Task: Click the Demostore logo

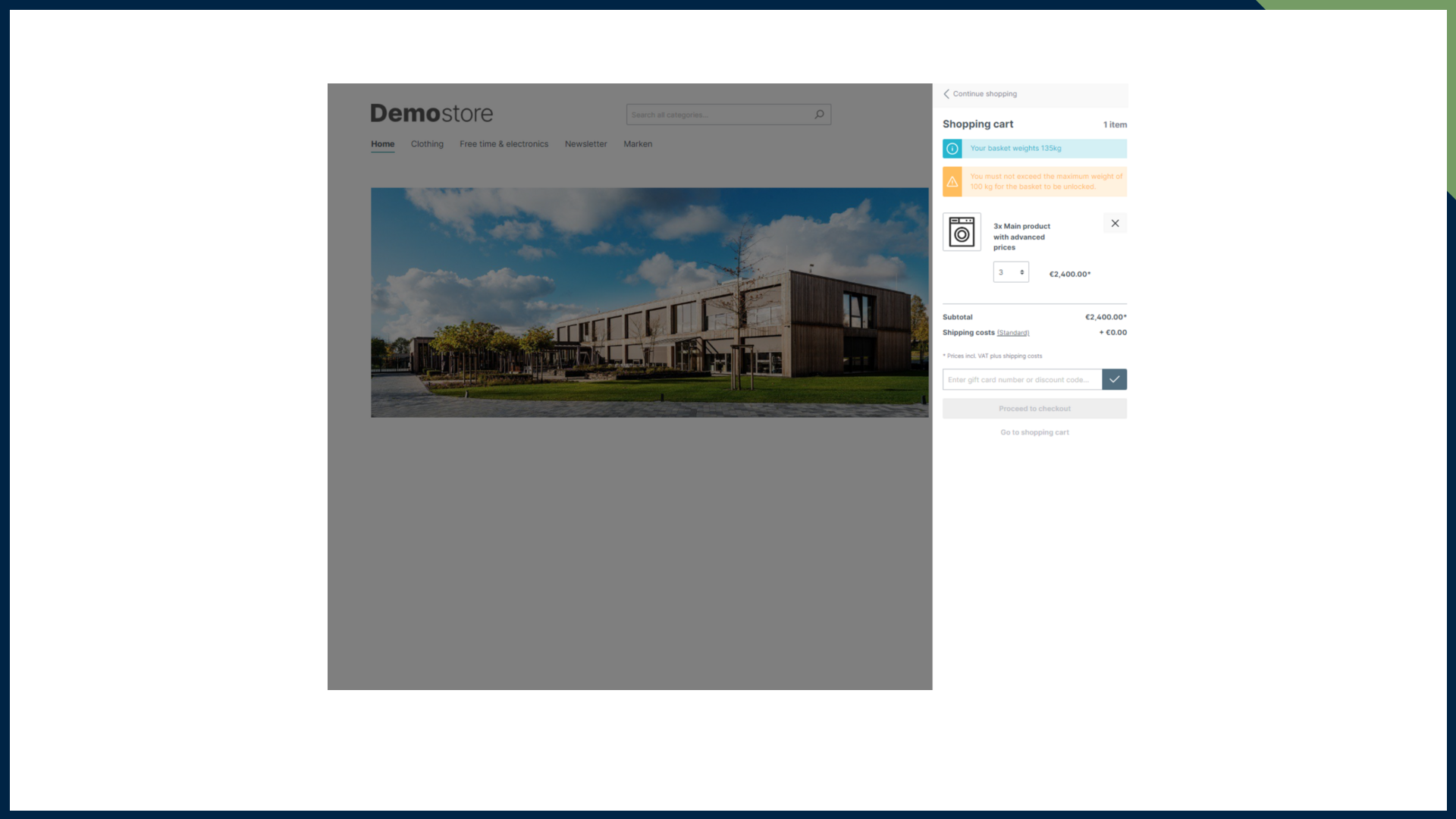Action: click(431, 113)
